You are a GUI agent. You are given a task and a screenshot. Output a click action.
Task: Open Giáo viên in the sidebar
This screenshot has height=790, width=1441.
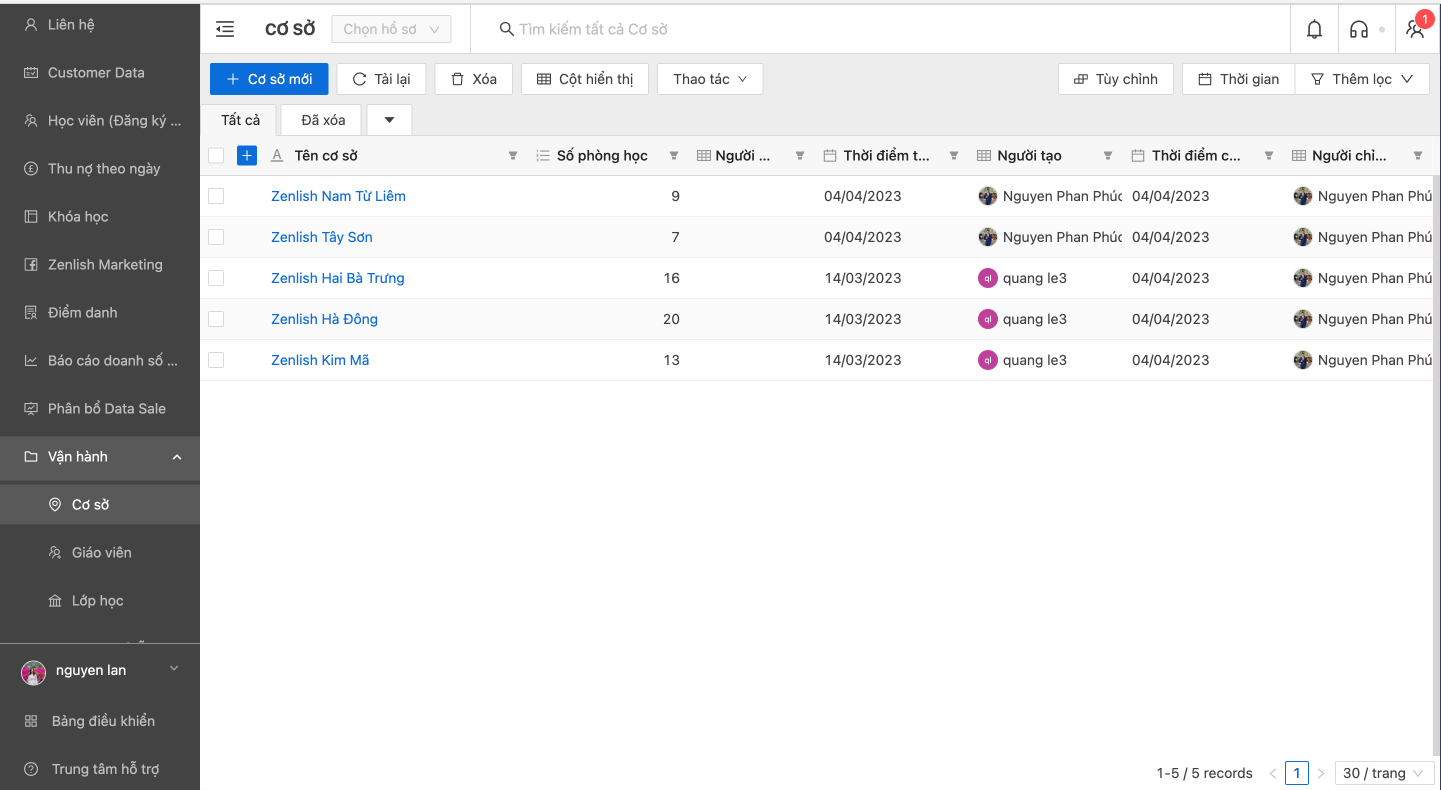[x=101, y=552]
